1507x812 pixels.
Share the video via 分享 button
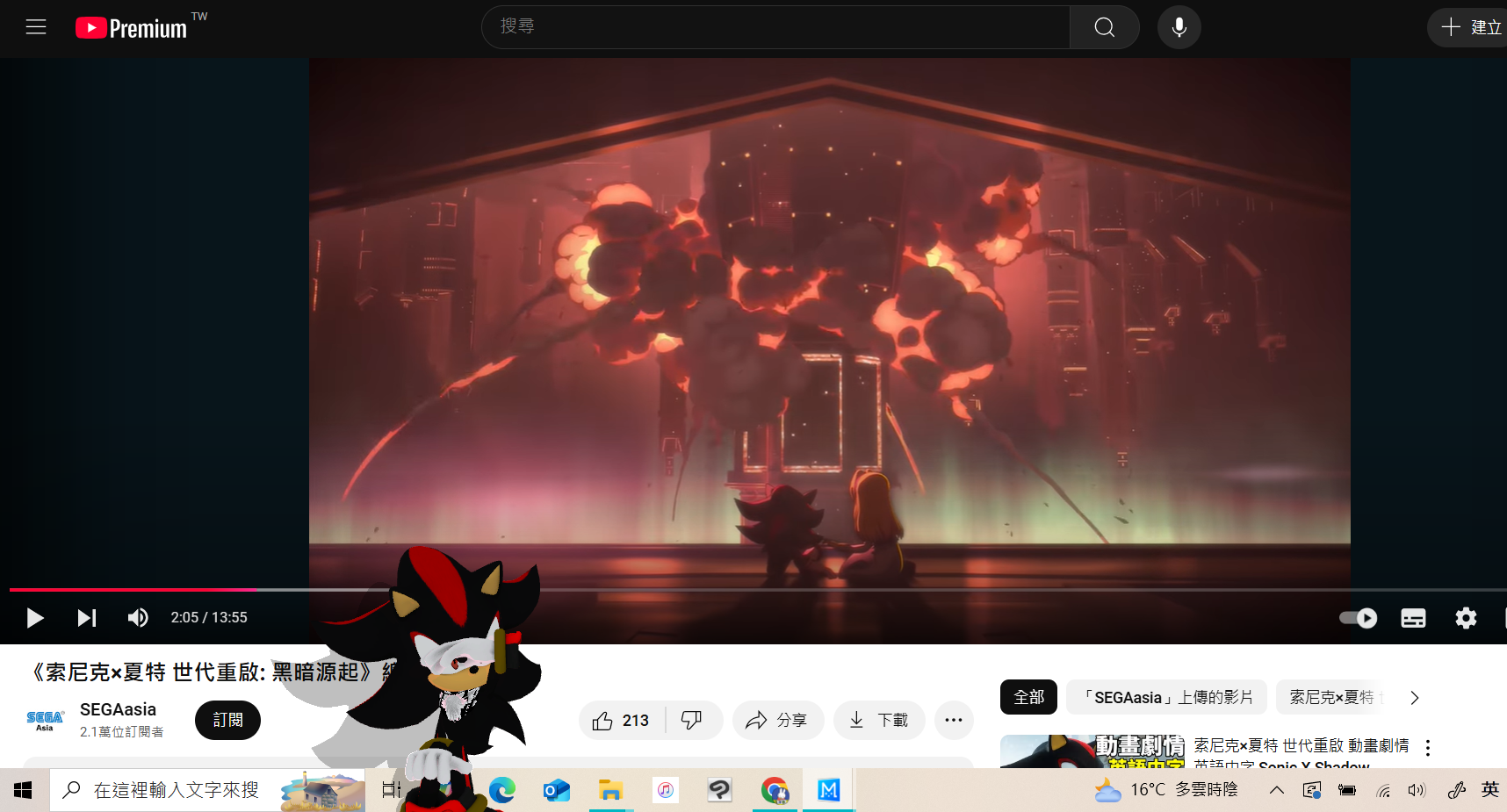777,721
